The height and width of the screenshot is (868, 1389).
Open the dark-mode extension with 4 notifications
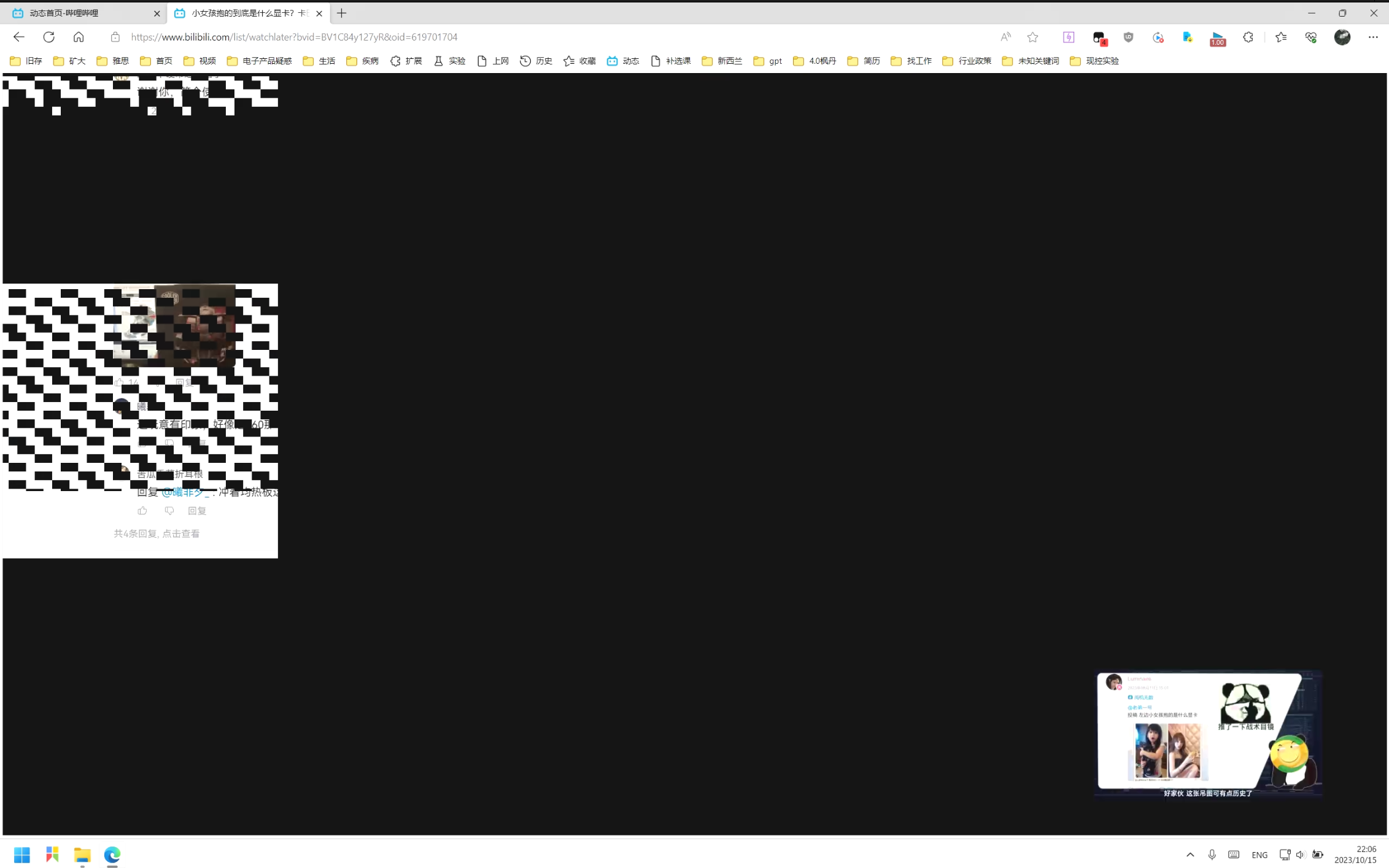point(1099,37)
